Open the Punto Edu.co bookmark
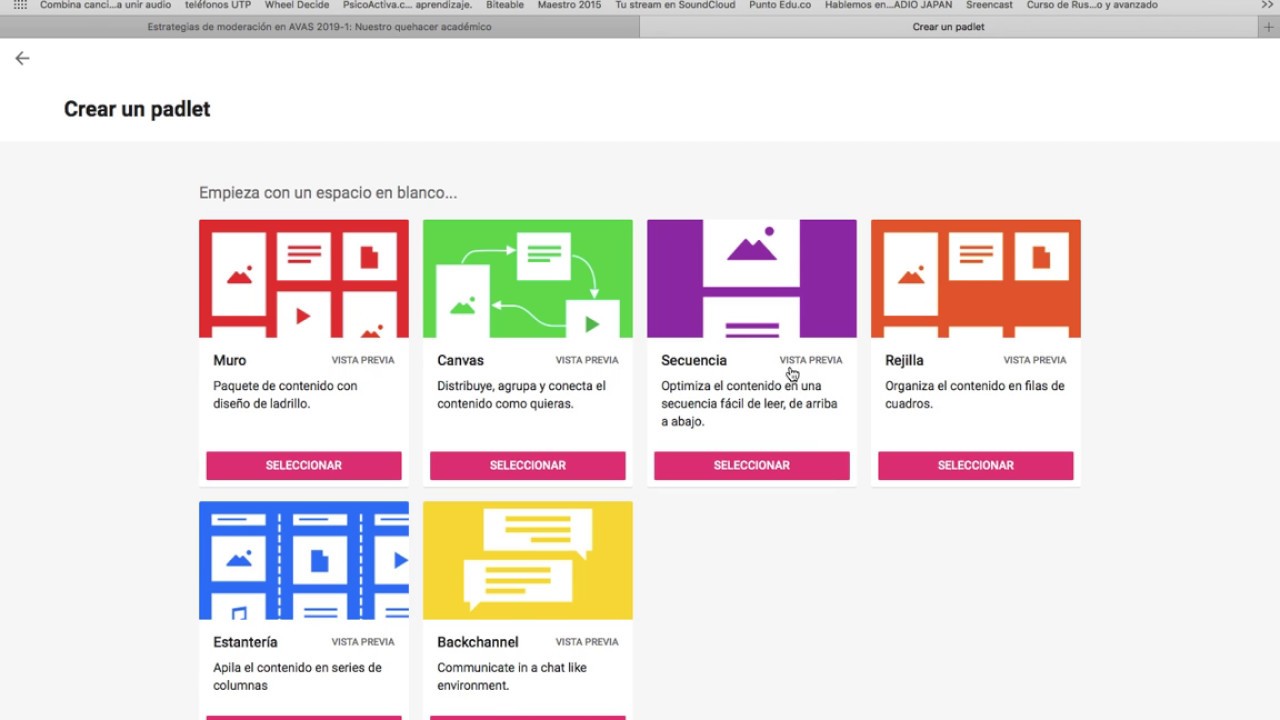Image resolution: width=1280 pixels, height=720 pixels. pos(780,5)
